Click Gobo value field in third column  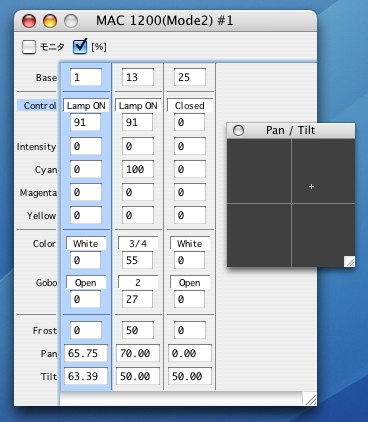189,299
